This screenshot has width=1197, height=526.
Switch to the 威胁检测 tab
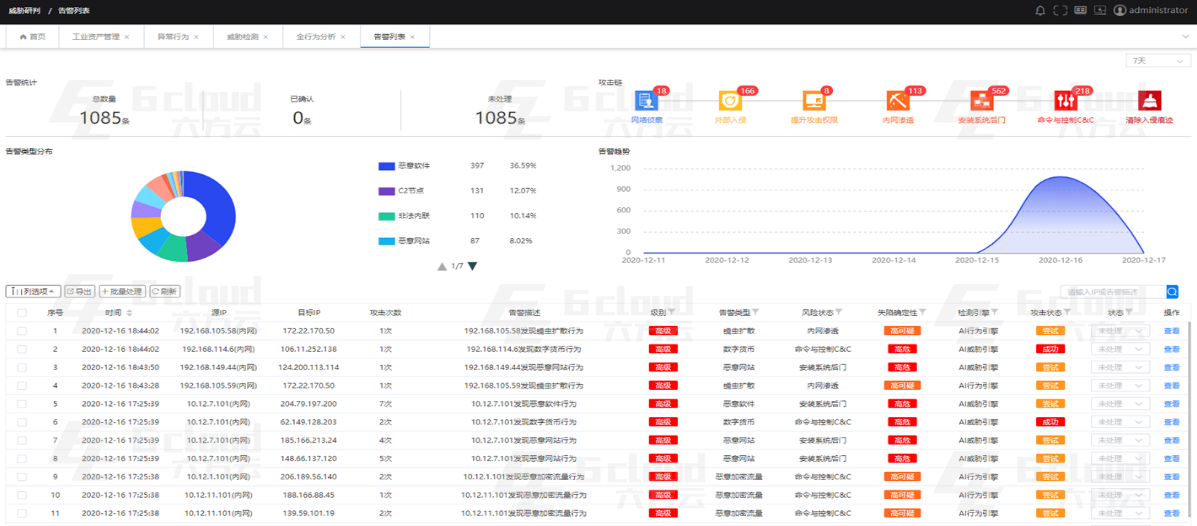(247, 37)
